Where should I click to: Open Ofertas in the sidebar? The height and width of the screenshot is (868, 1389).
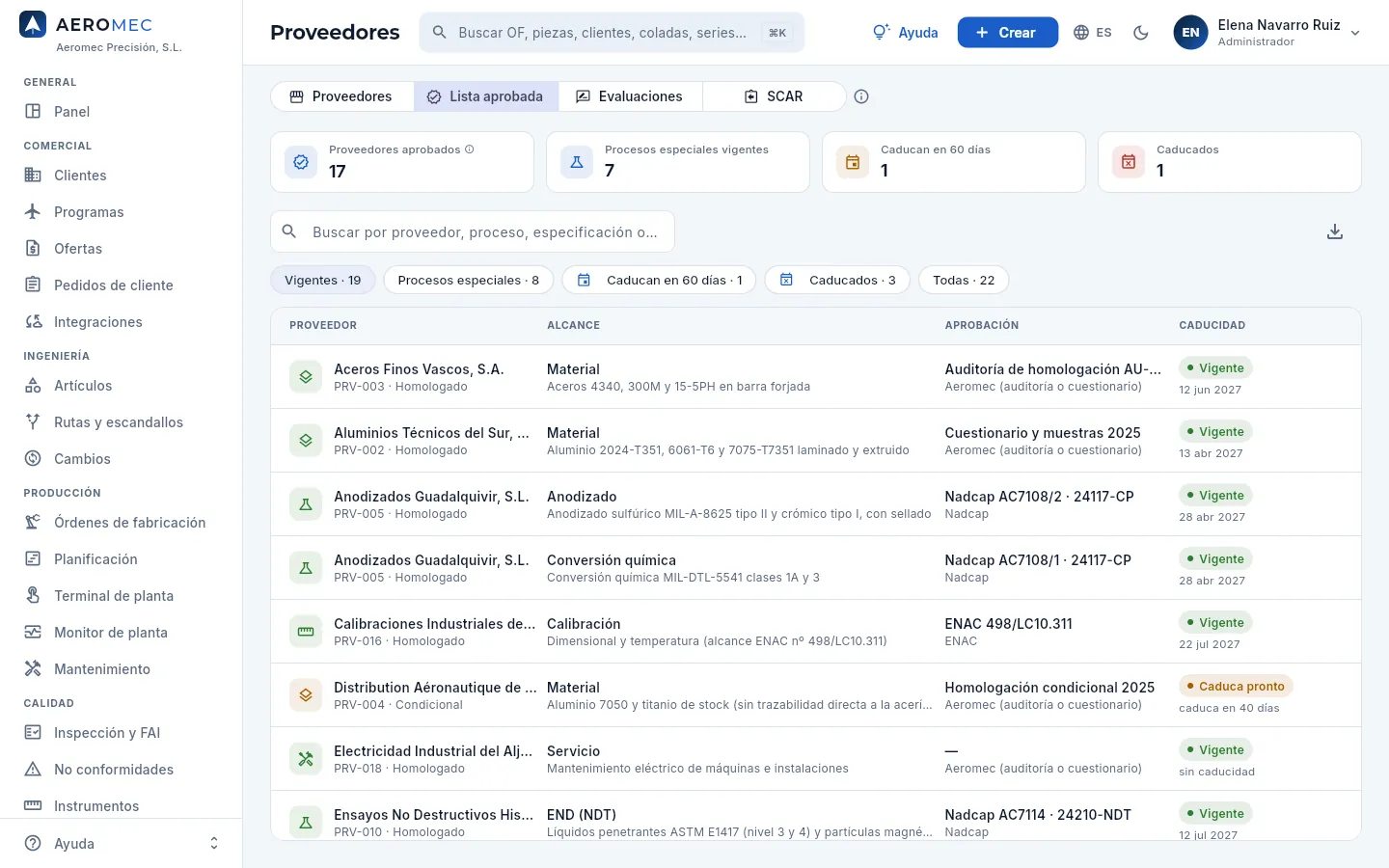click(x=121, y=249)
